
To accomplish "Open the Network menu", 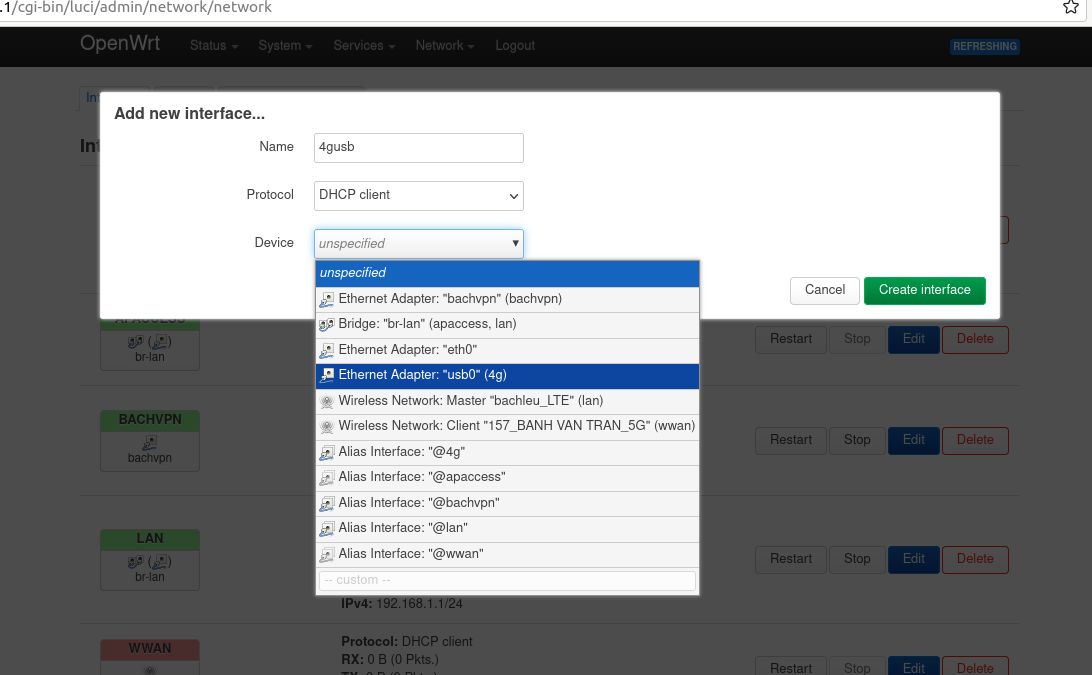I will tap(444, 46).
